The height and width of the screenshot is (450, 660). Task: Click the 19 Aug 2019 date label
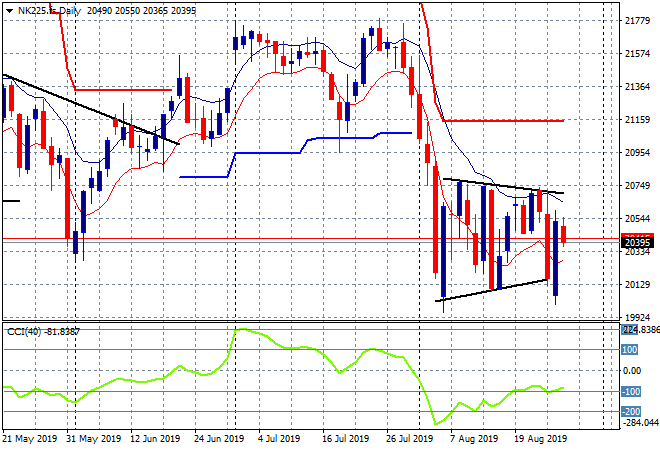coord(540,439)
